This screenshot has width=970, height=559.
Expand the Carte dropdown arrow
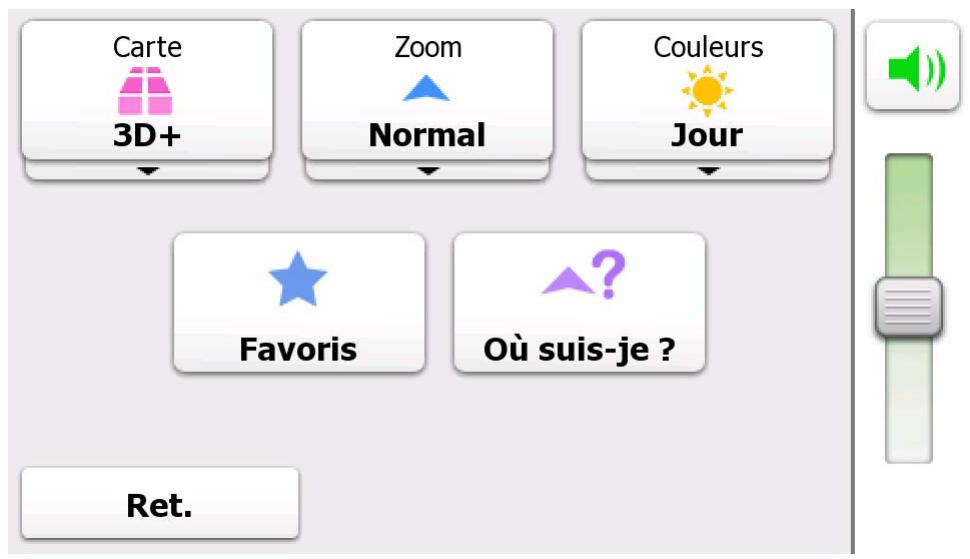(x=147, y=171)
